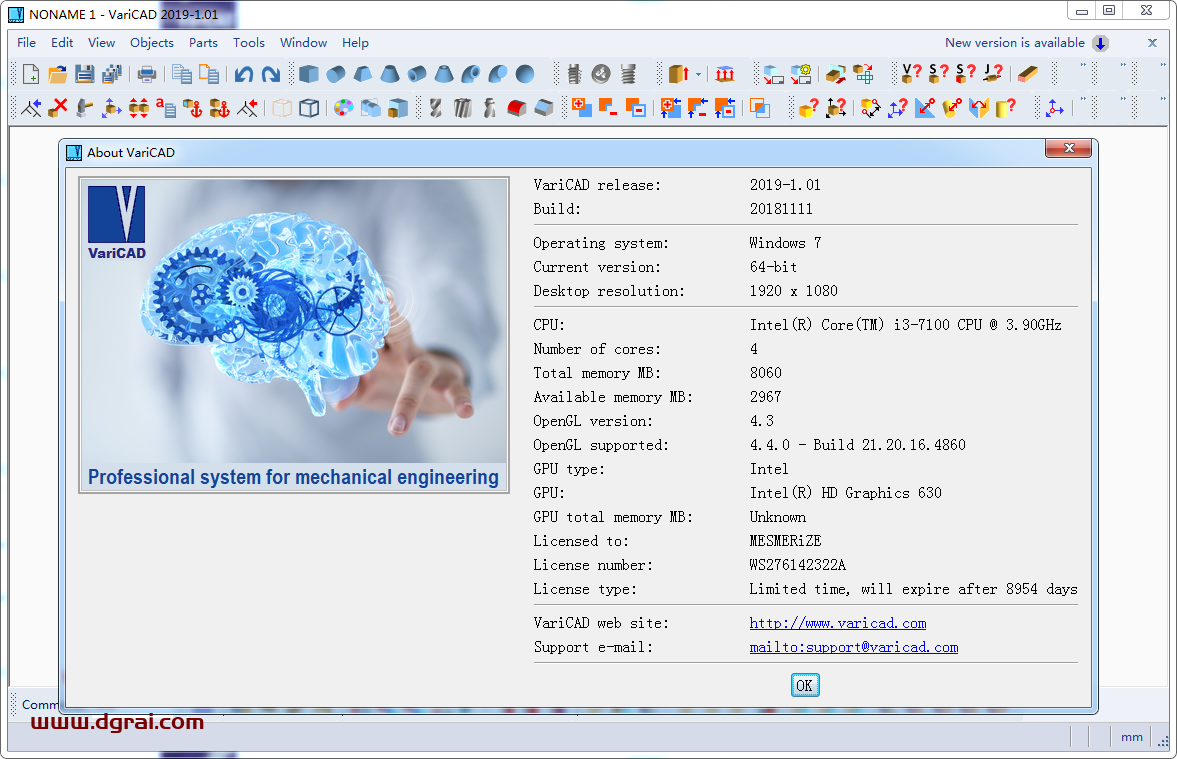This screenshot has width=1177, height=759.
Task: Click the support@varicad.com mailto link
Action: coord(853,647)
